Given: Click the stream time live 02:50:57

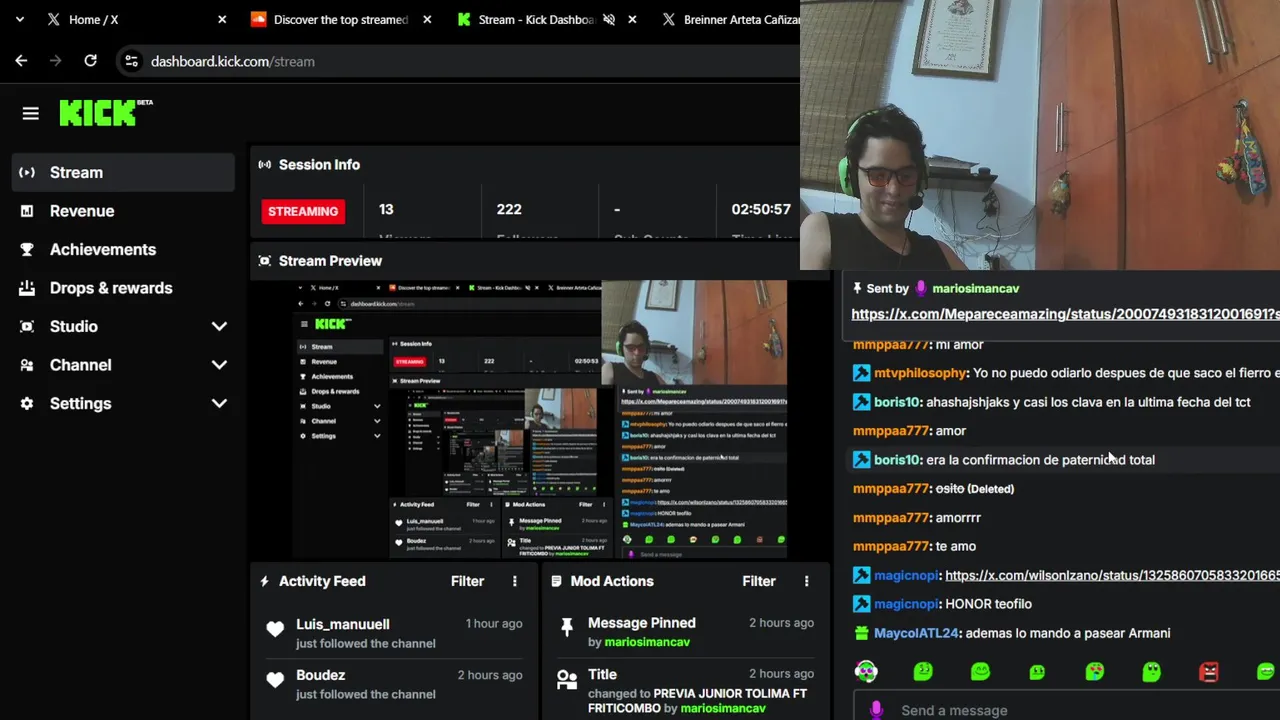Looking at the screenshot, I should (x=761, y=209).
